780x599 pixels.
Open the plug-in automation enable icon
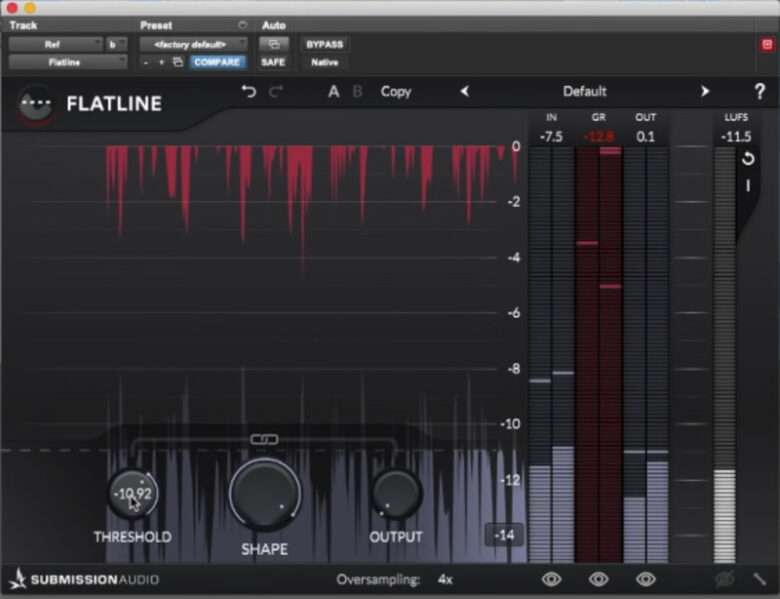point(273,44)
